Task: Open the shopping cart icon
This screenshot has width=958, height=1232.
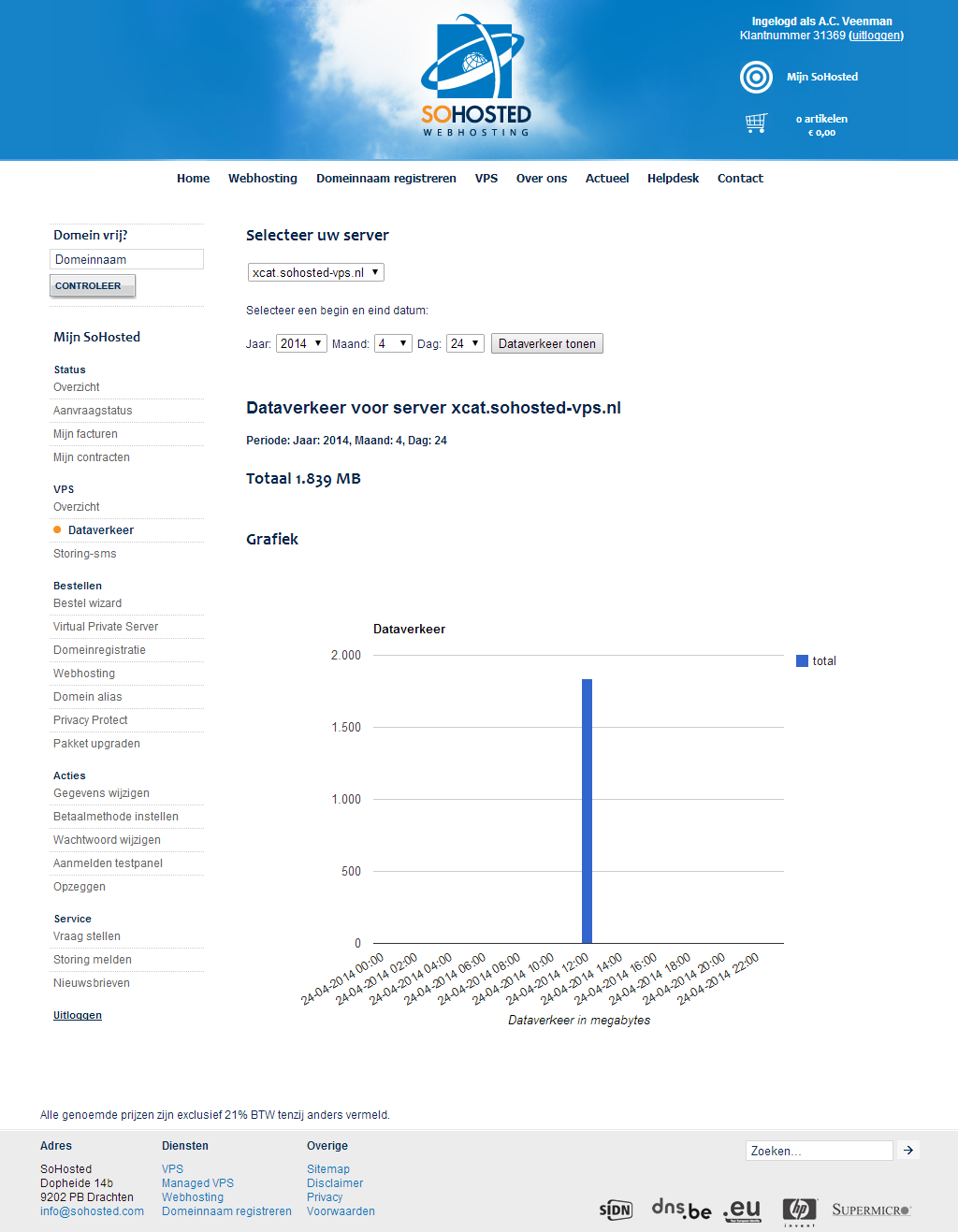Action: pyautogui.click(x=756, y=123)
